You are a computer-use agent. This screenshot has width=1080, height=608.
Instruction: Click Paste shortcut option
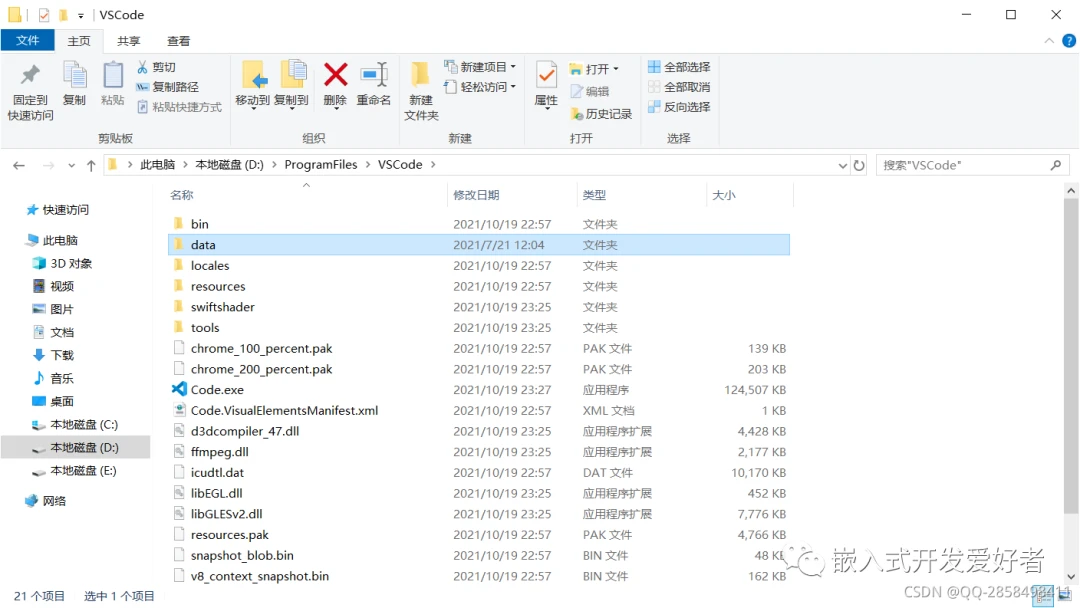click(x=179, y=107)
